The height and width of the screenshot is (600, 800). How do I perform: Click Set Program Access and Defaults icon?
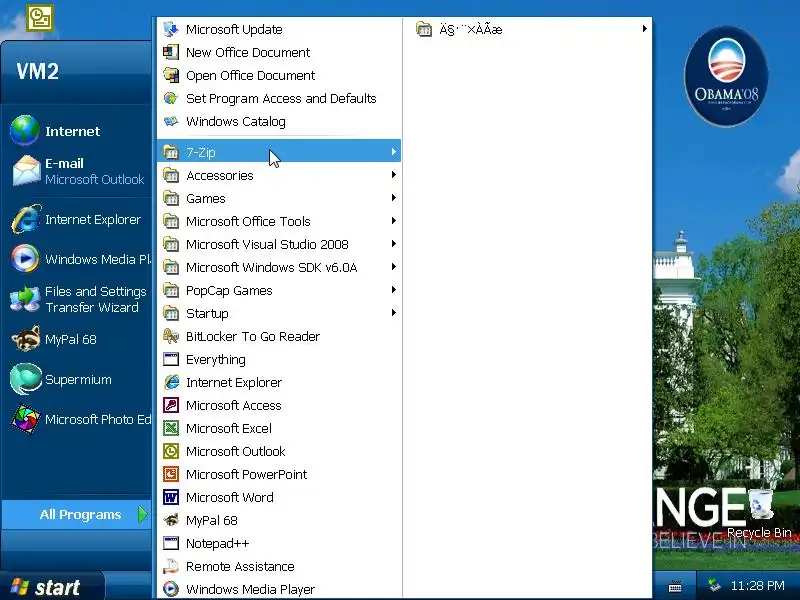pos(171,98)
